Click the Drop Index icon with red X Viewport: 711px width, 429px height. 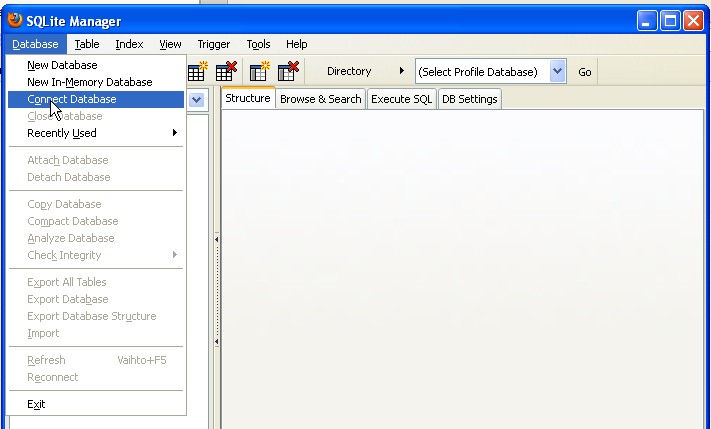point(288,71)
